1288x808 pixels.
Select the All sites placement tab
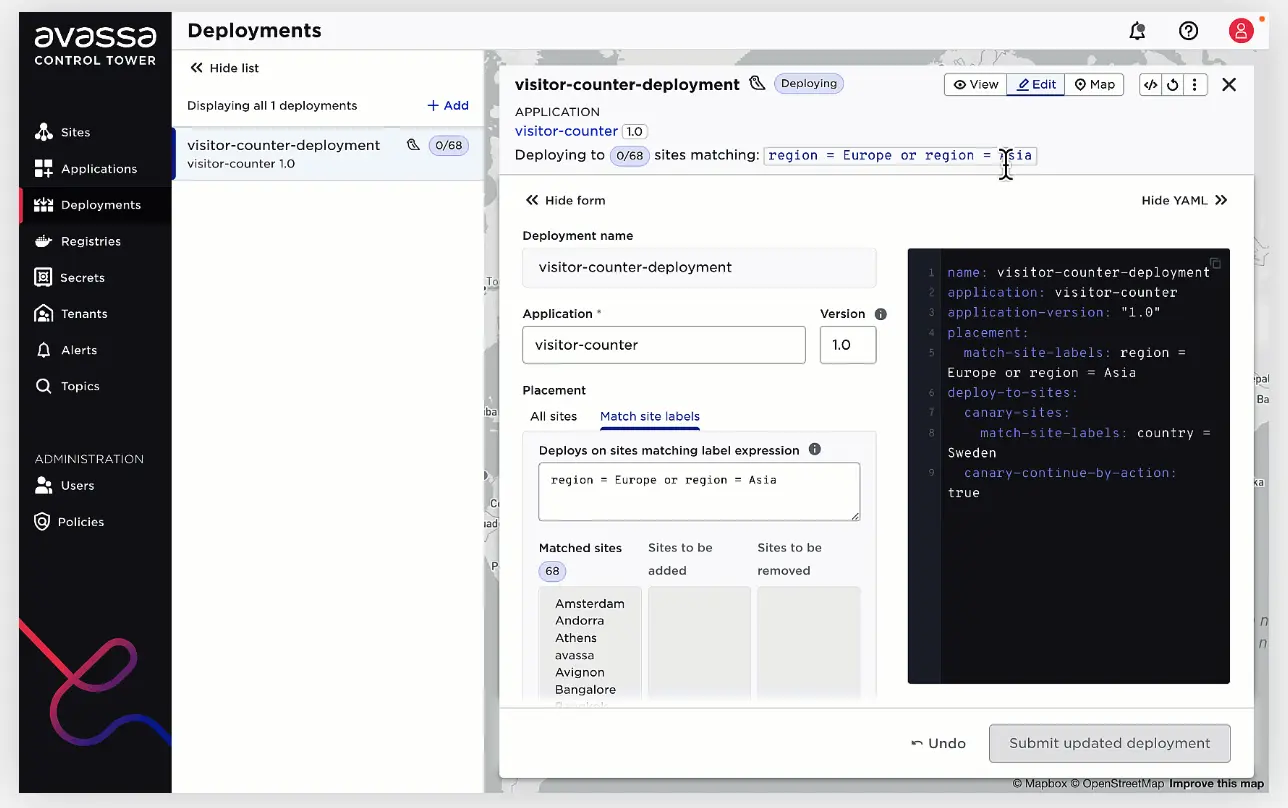click(x=553, y=416)
